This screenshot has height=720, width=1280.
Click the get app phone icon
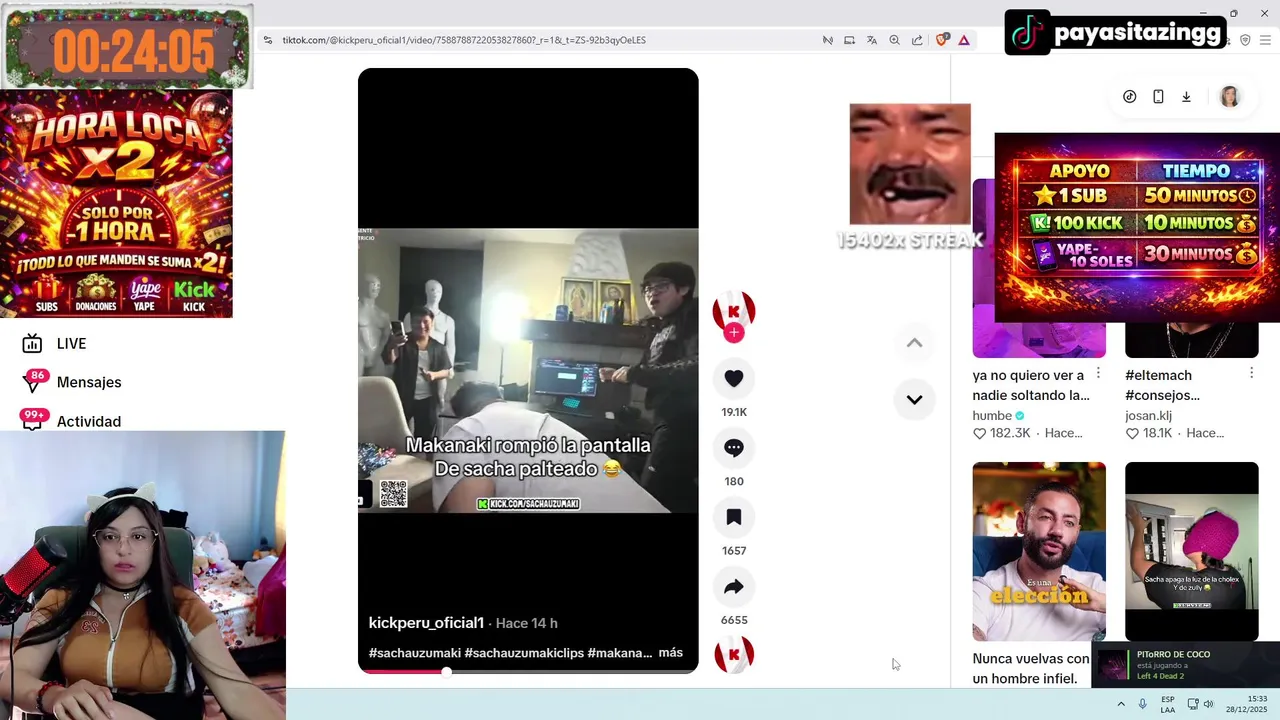(x=1158, y=97)
